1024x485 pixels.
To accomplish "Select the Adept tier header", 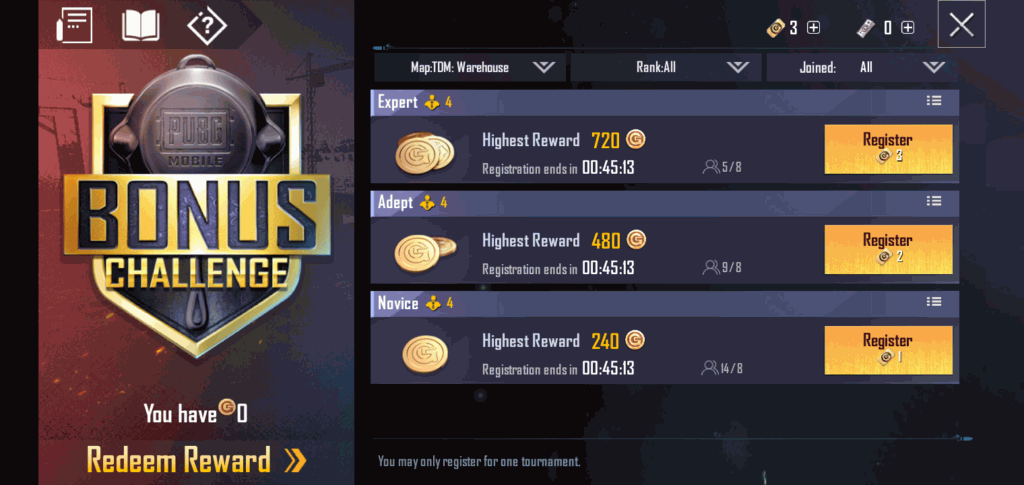I will coord(665,203).
